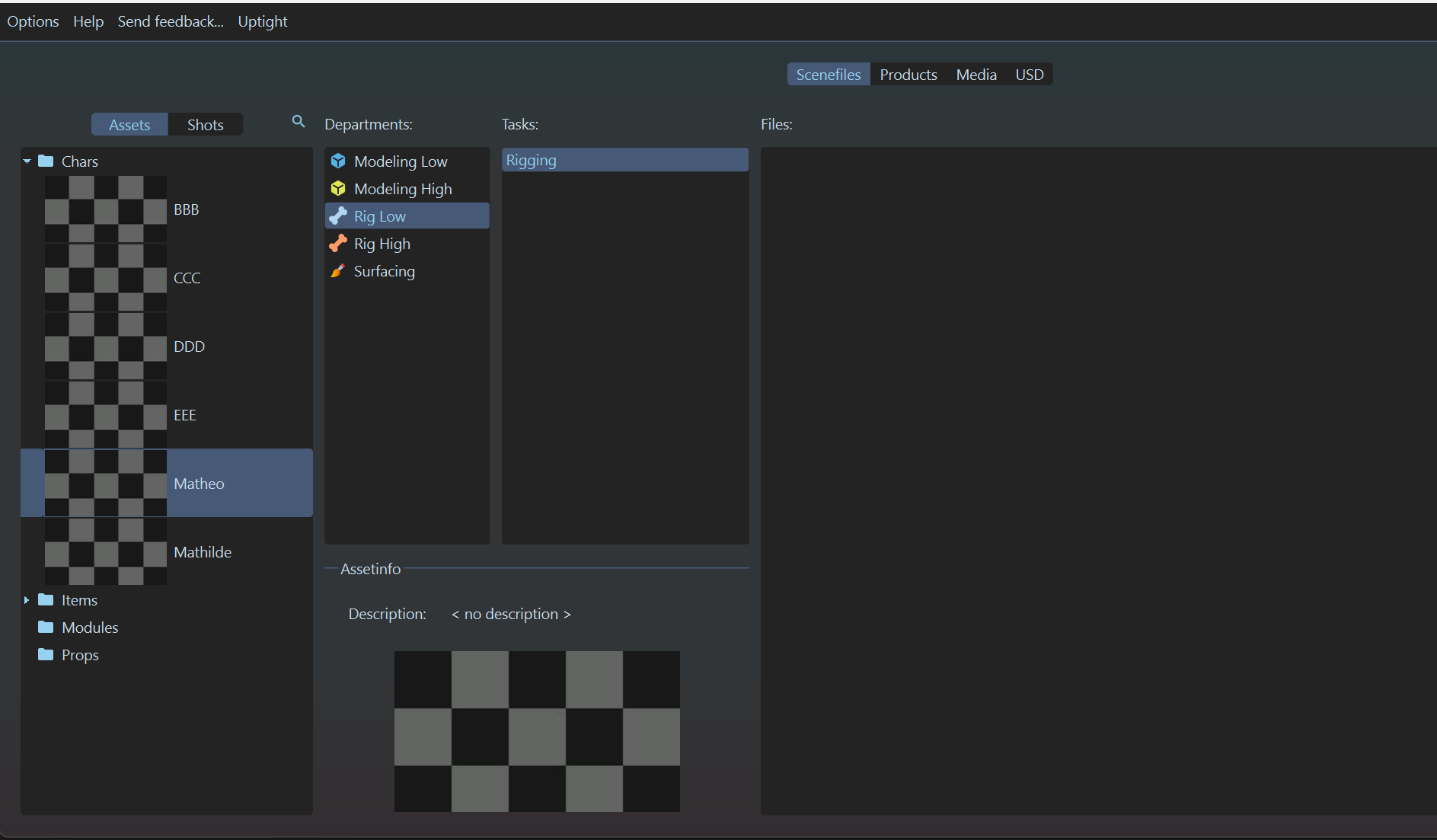Click the Assetinfo preview thumbnail
This screenshot has width=1437, height=840.
click(537, 730)
